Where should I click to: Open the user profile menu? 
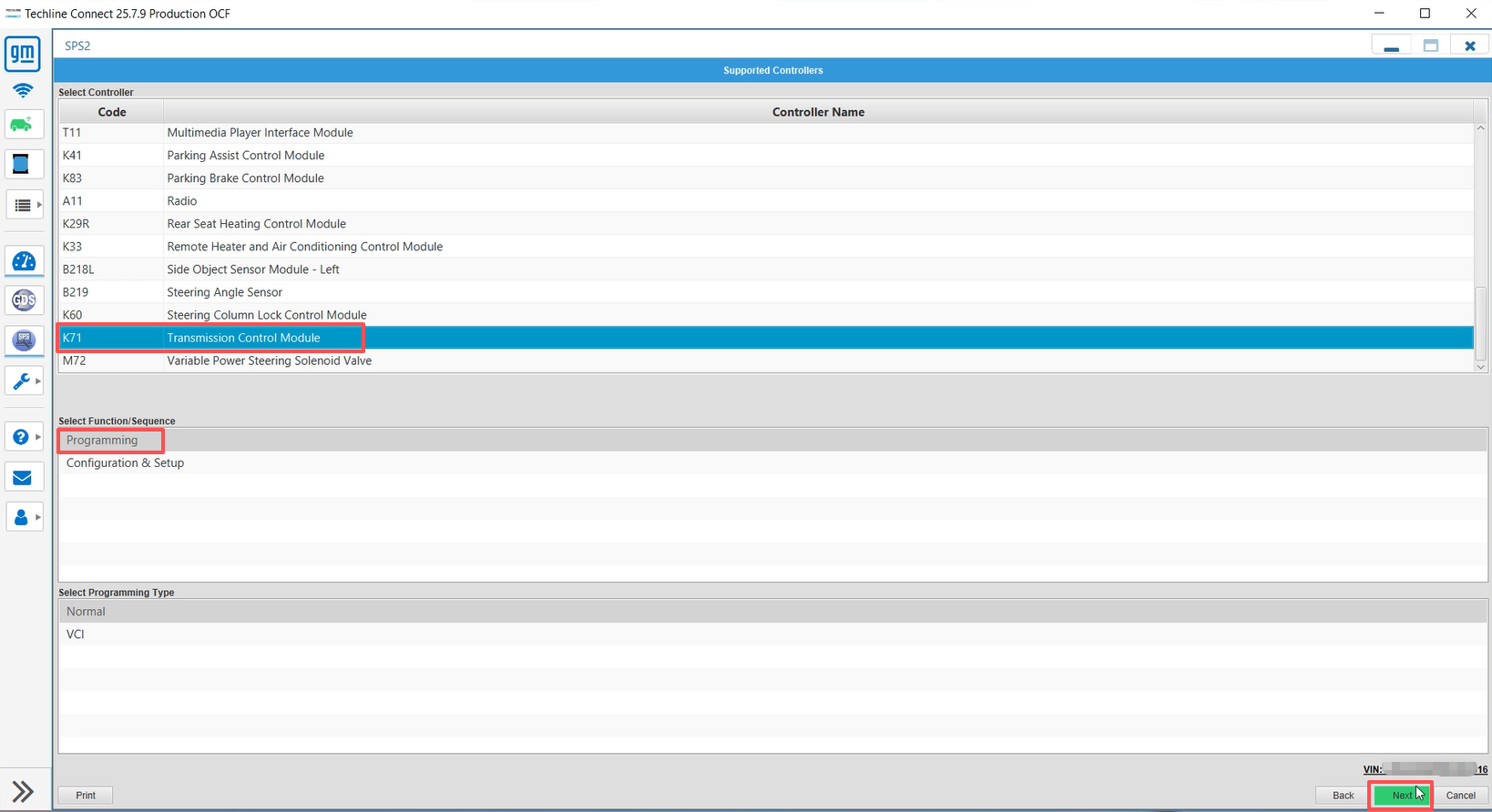(24, 517)
